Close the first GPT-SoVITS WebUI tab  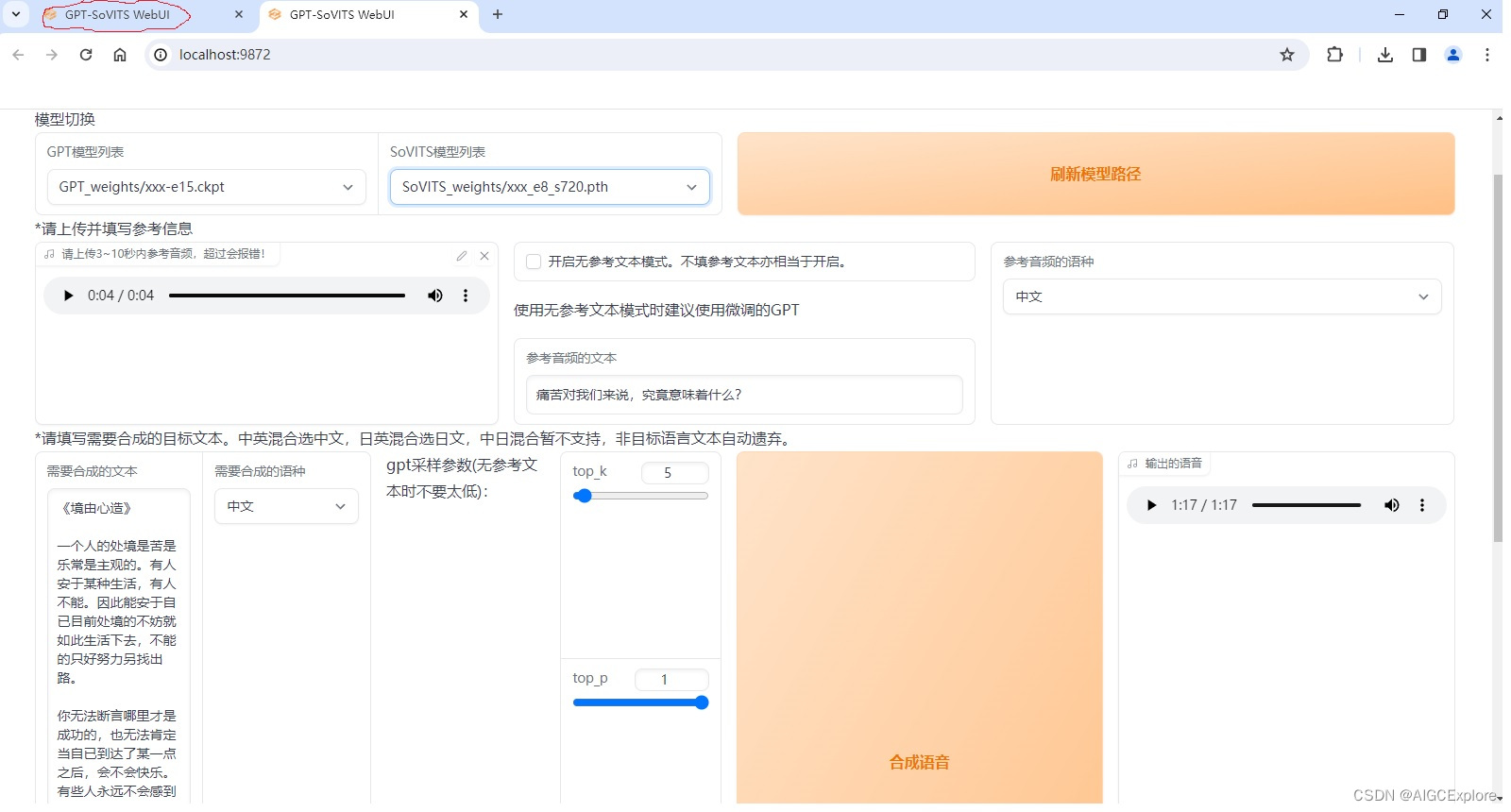click(239, 14)
